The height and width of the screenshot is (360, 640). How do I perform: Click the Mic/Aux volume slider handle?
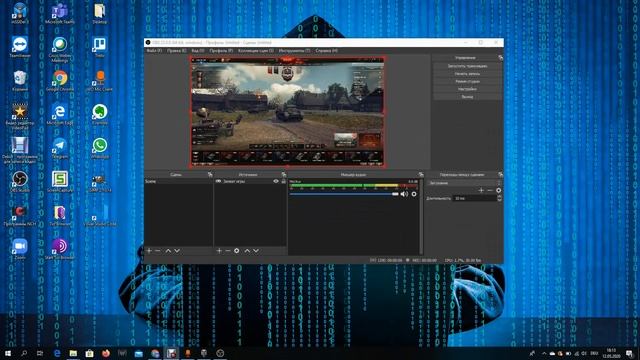(x=395, y=194)
